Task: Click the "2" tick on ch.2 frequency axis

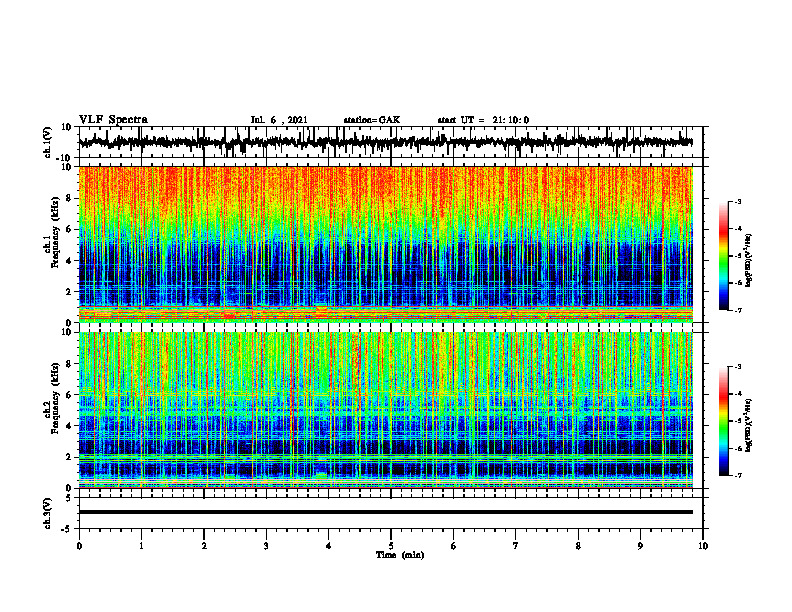Action: click(69, 457)
